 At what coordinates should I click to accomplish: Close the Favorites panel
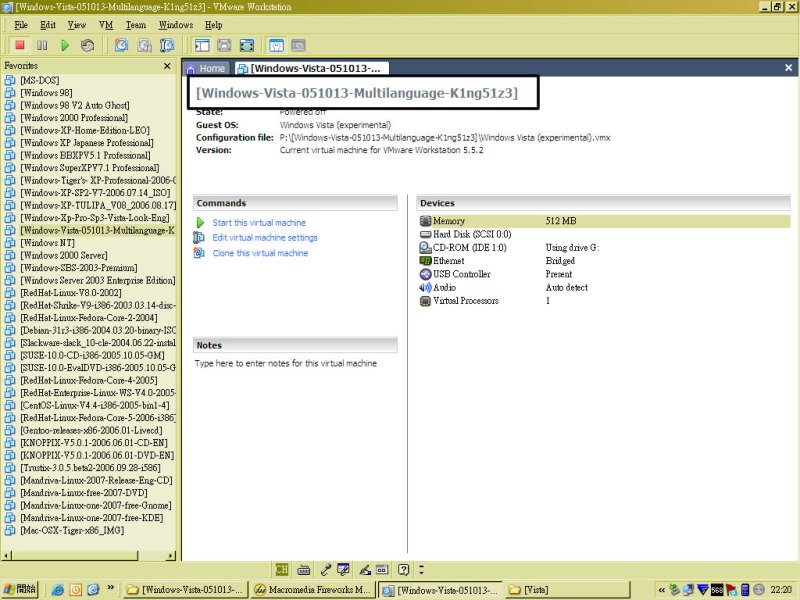point(167,66)
